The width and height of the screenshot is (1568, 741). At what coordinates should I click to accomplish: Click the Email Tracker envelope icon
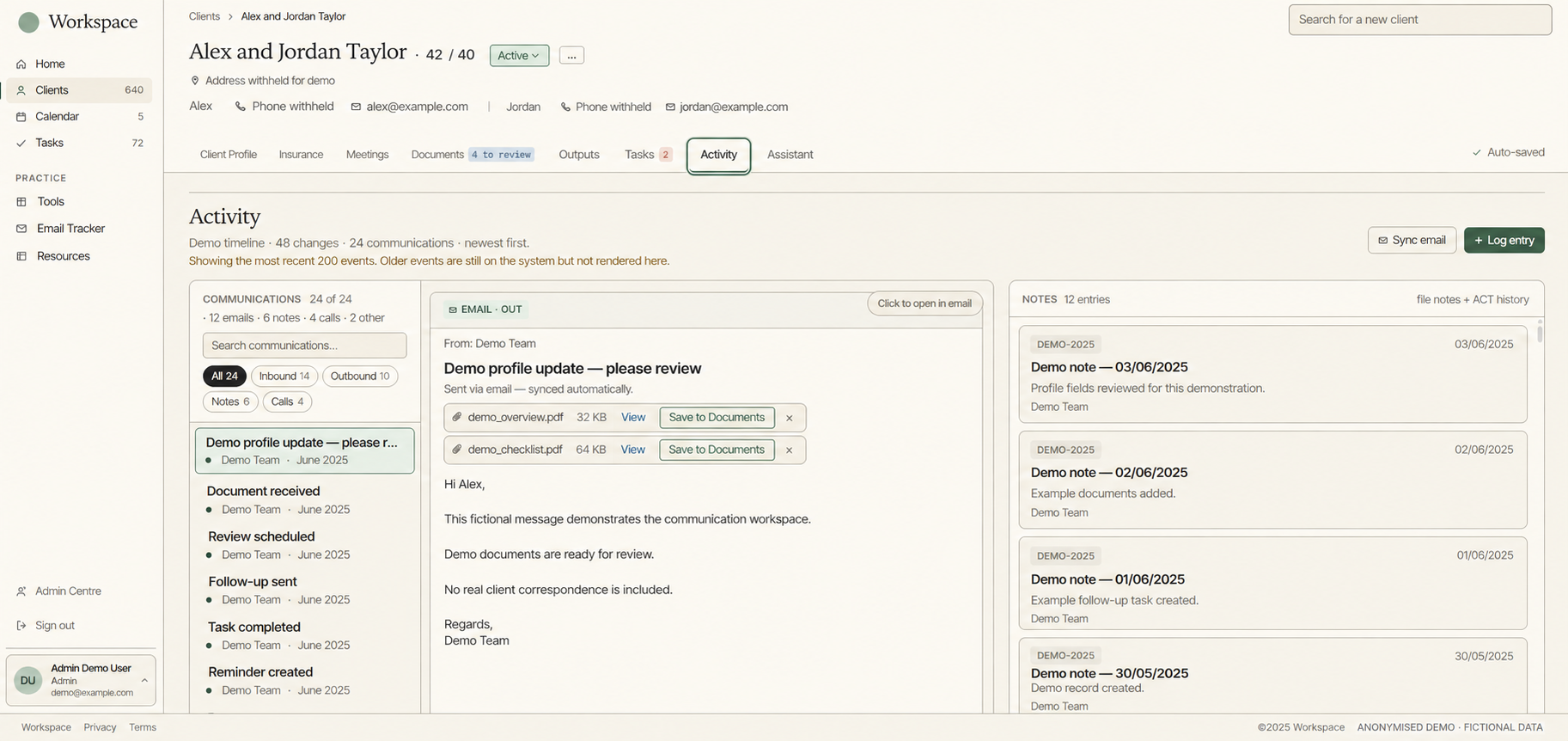22,229
